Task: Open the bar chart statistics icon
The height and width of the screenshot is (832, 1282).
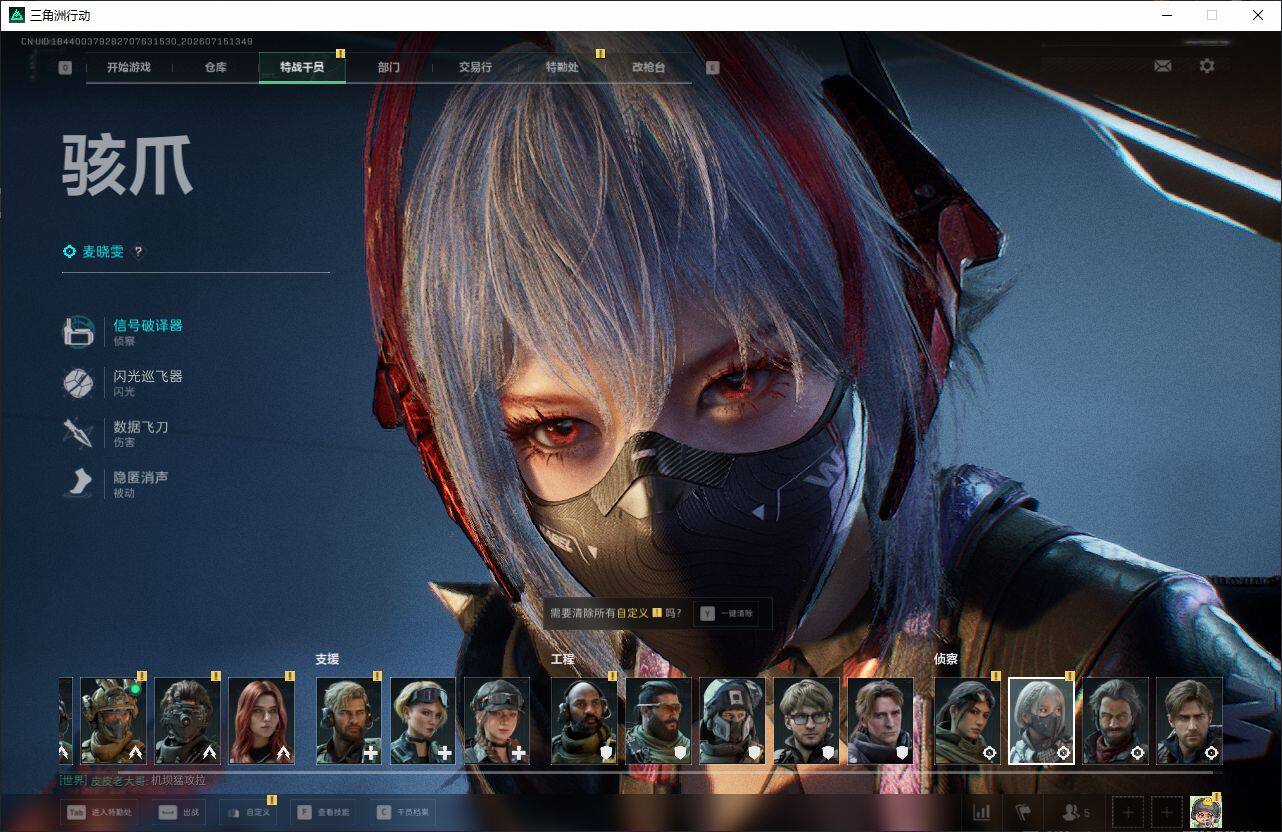Action: pyautogui.click(x=982, y=812)
